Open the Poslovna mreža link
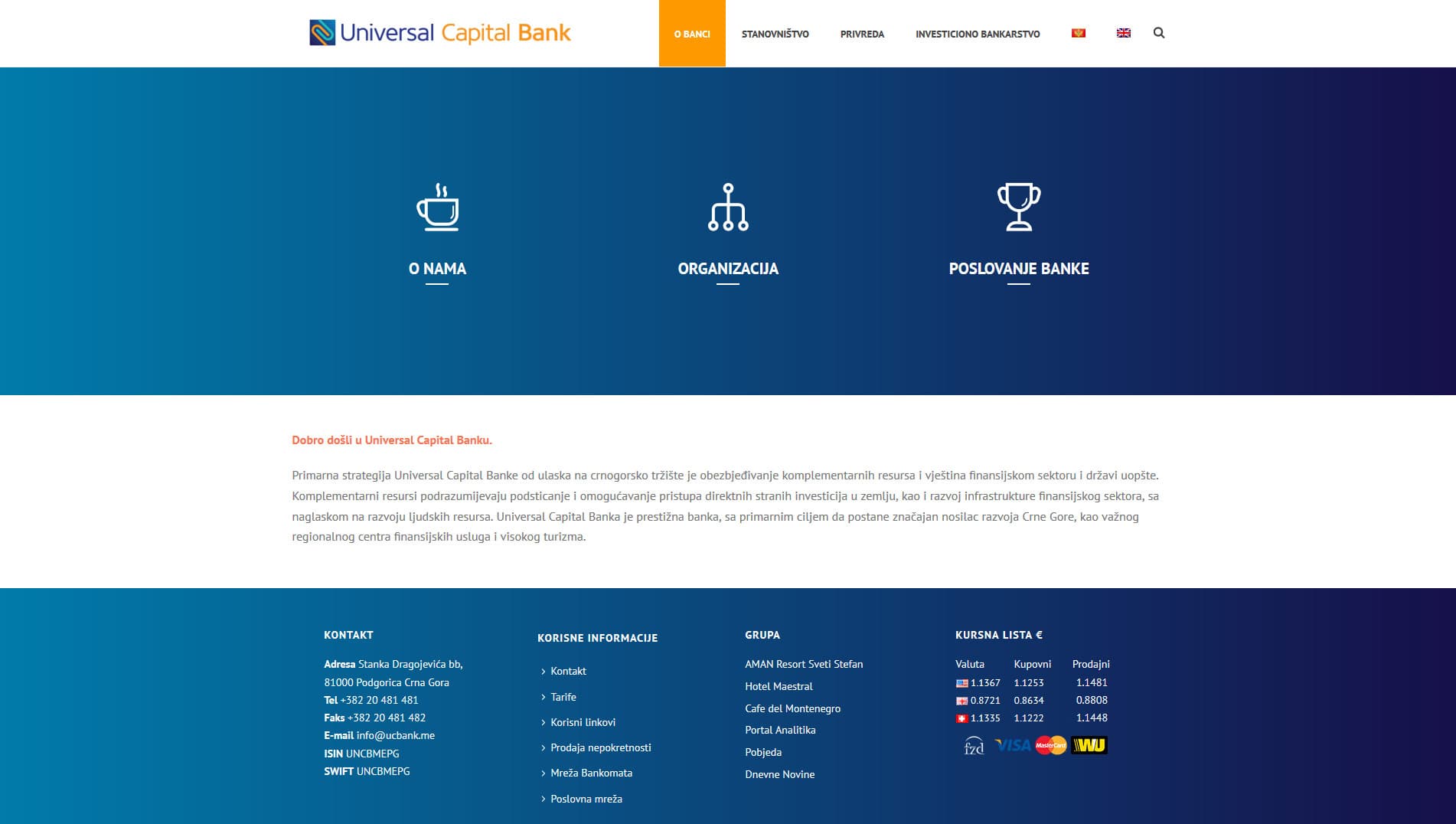Image resolution: width=1456 pixels, height=824 pixels. (586, 799)
